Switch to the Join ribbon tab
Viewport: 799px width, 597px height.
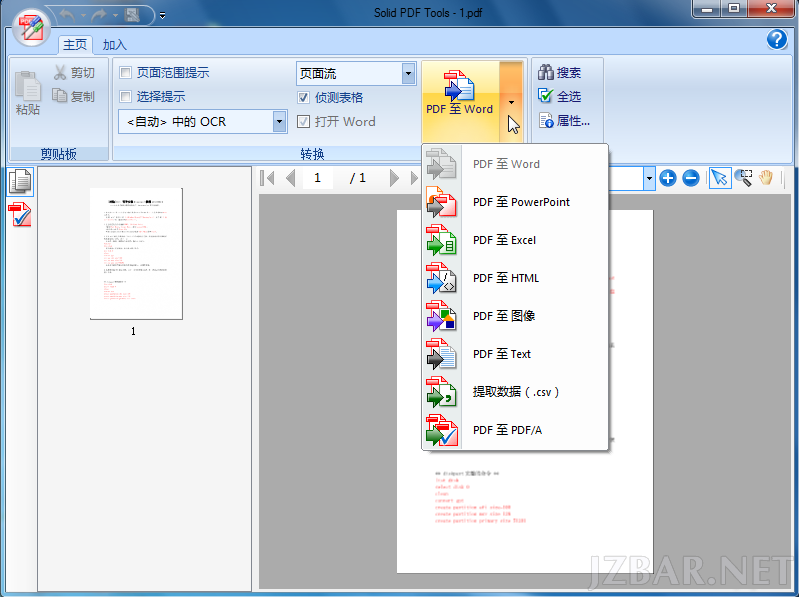pyautogui.click(x=115, y=45)
